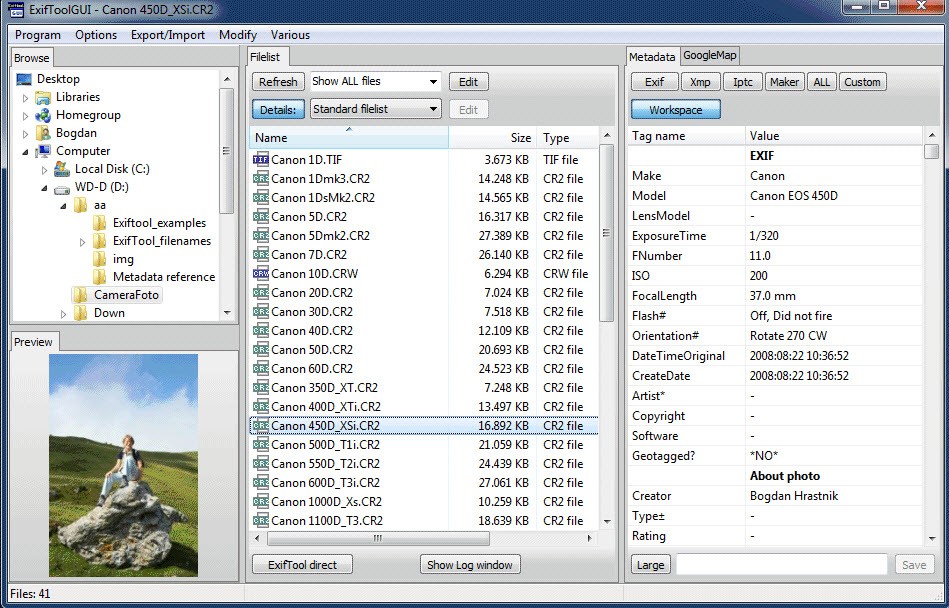Select file Canon 5Dmk2.CR2
The width and height of the screenshot is (949, 608).
pyautogui.click(x=424, y=235)
